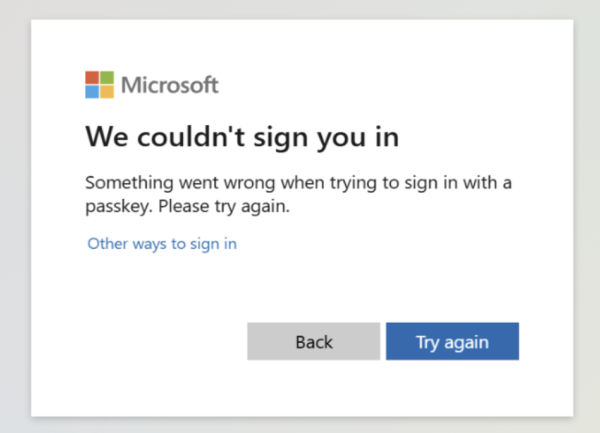The image size is (600, 433).
Task: Click the passkey error message paragraph
Action: click(x=298, y=194)
